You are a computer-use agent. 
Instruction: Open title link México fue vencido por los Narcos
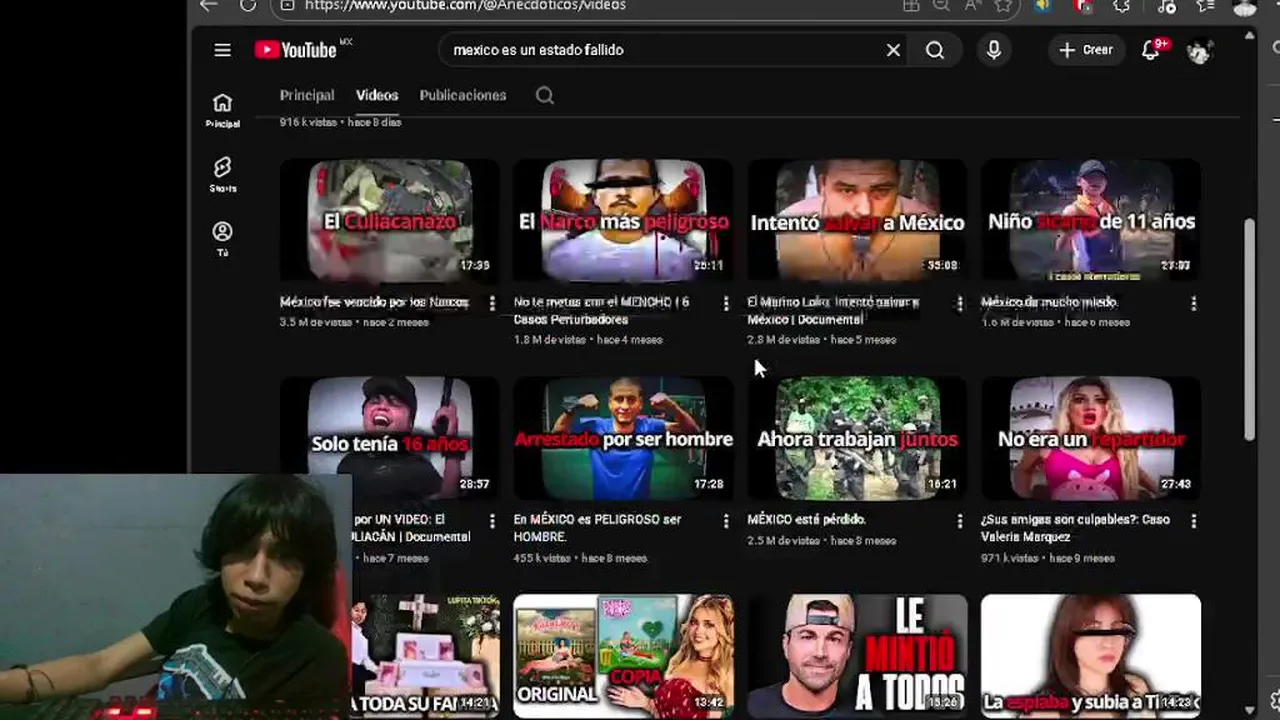374,302
